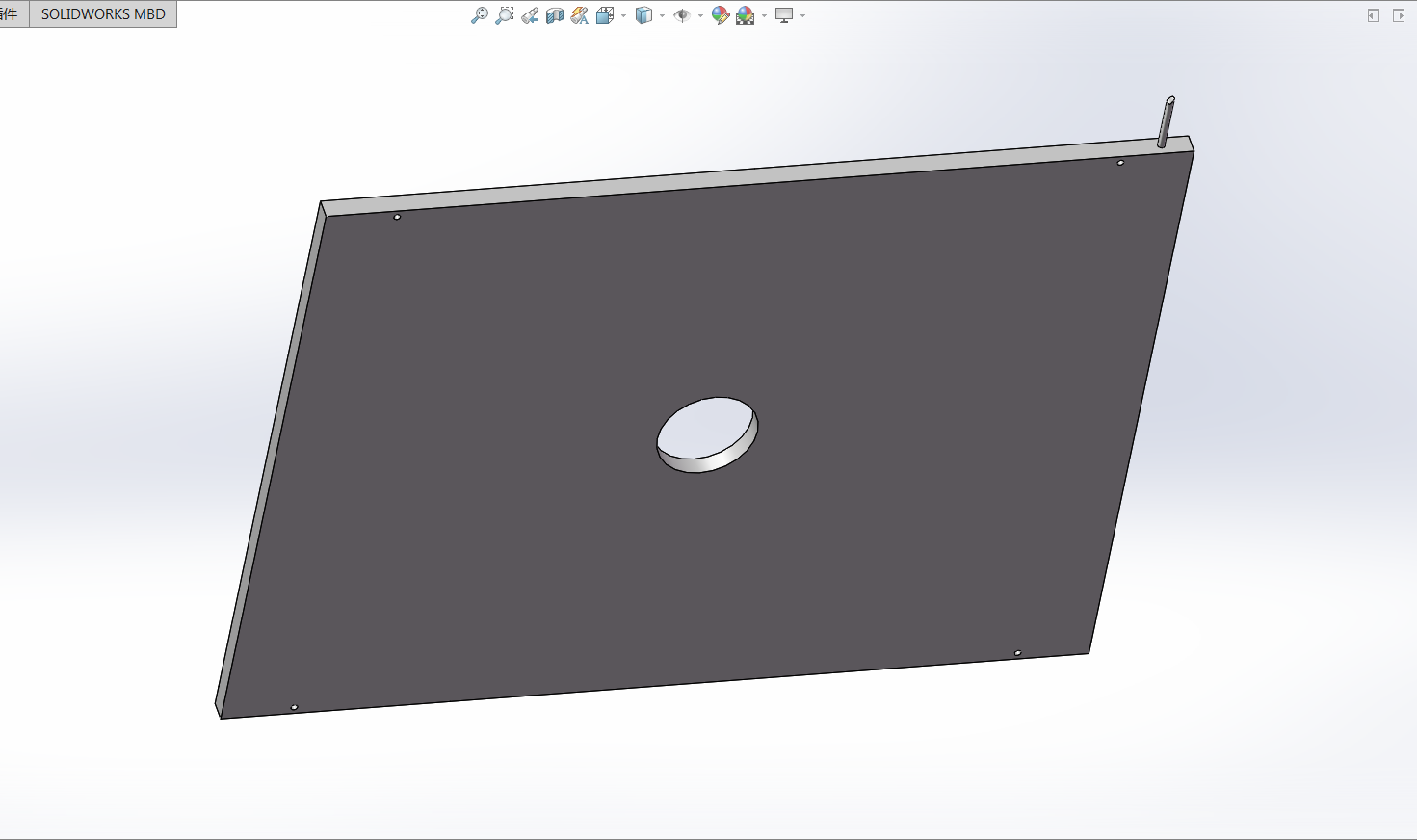Open the Edit Appearance tool
Screen dimensions: 1417x840
720,15
